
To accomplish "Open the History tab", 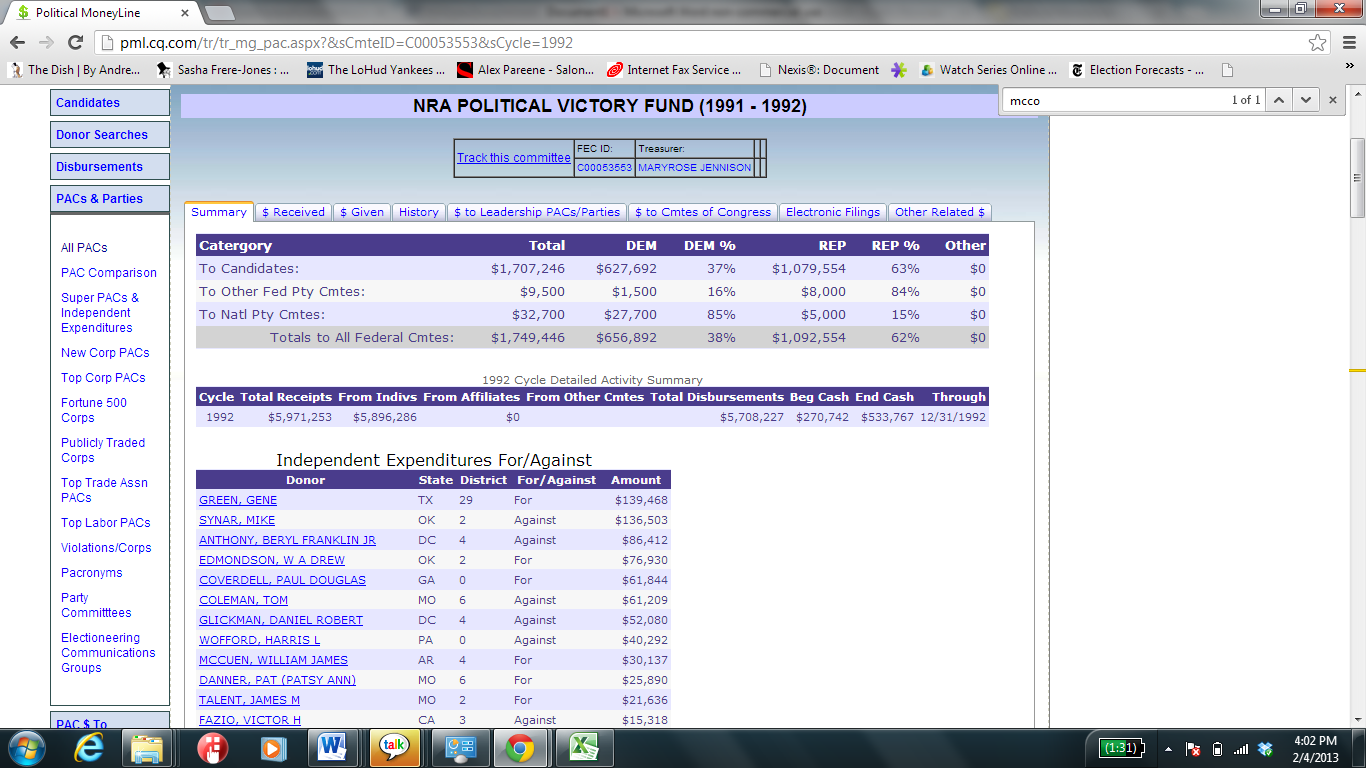I will tap(418, 212).
